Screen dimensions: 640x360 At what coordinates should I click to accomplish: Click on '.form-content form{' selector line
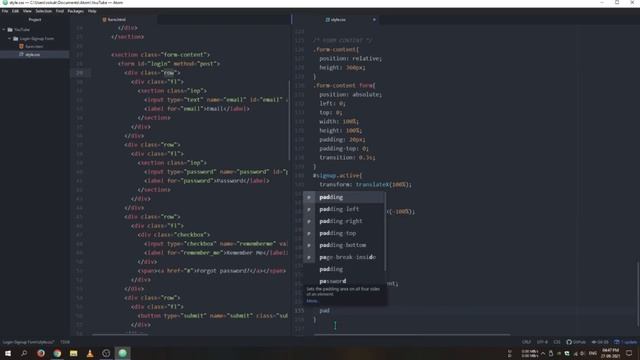pos(344,86)
